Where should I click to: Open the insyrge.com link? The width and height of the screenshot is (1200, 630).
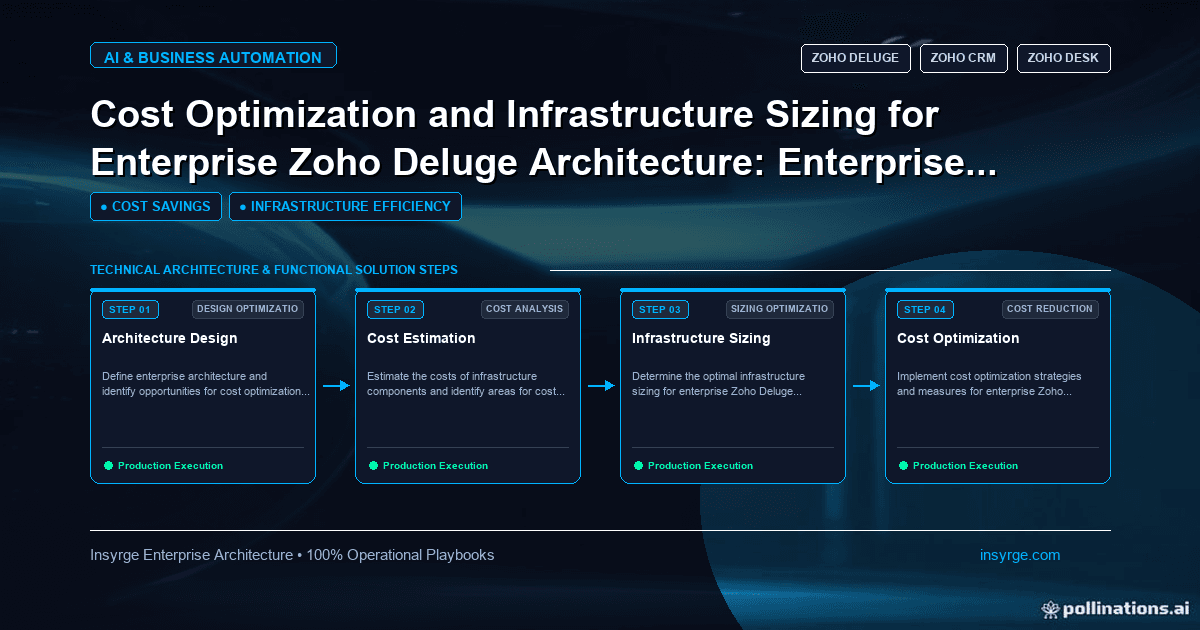click(1020, 555)
